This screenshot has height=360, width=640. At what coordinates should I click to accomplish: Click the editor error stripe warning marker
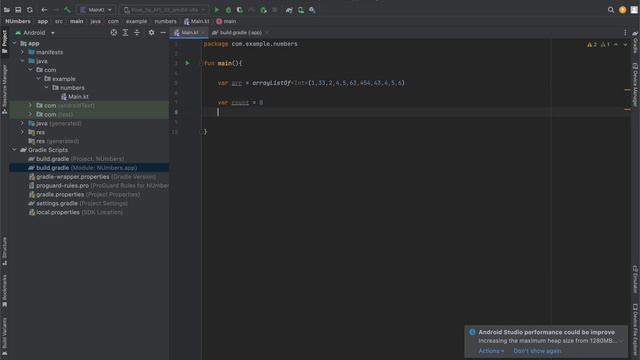click(x=627, y=89)
